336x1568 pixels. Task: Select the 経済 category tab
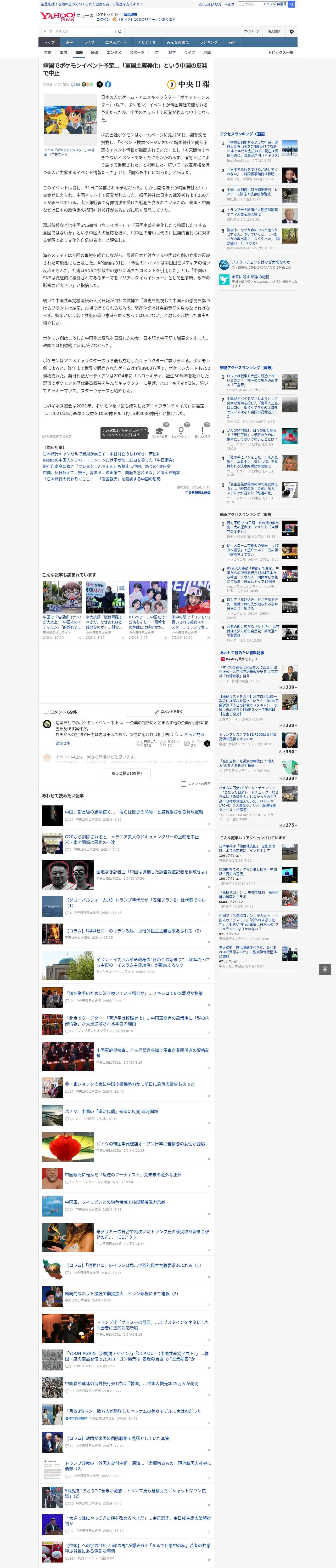pyautogui.click(x=94, y=52)
